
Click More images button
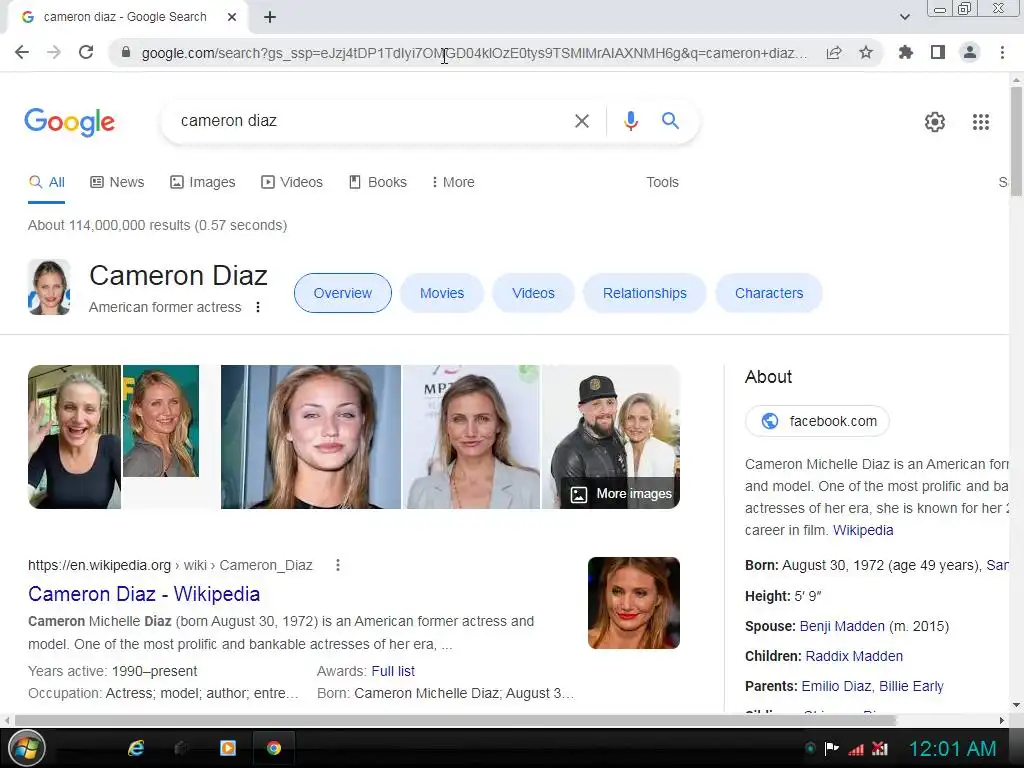point(621,494)
